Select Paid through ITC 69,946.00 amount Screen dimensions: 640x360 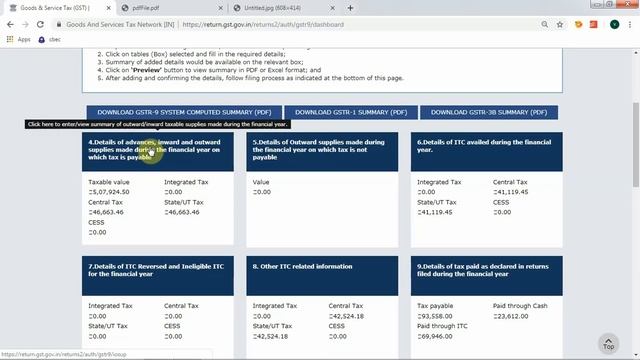[x=435, y=336]
